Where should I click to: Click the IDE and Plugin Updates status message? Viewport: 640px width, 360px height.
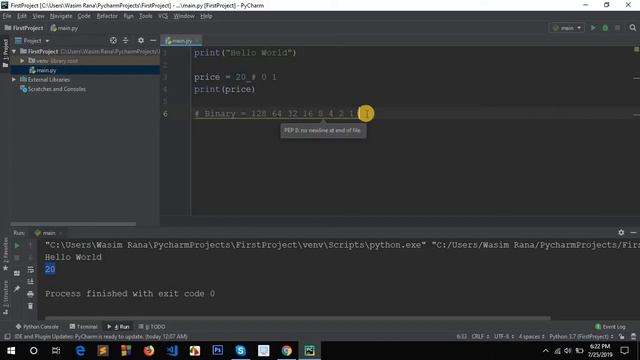coord(101,337)
